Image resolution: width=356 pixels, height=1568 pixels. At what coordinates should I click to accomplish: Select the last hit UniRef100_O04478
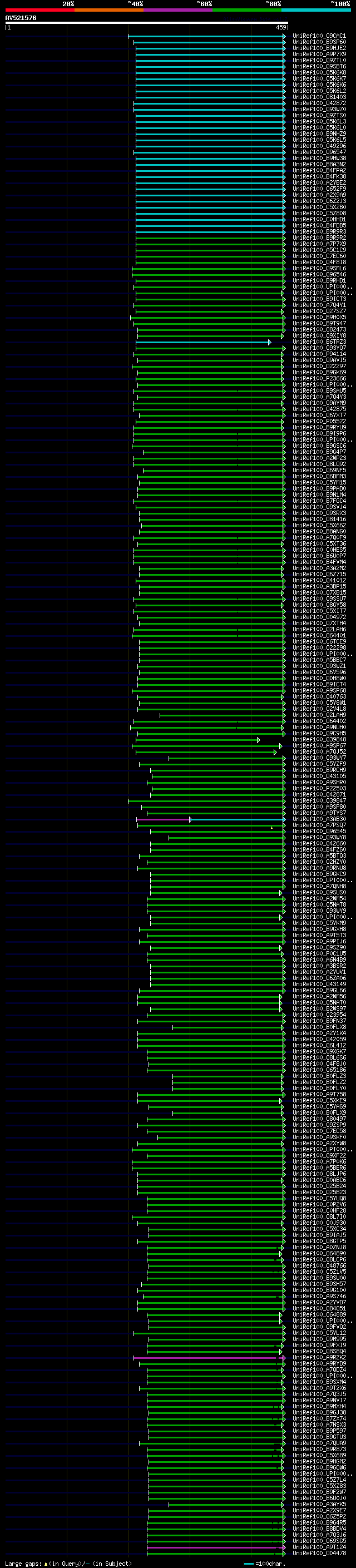click(x=319, y=1553)
